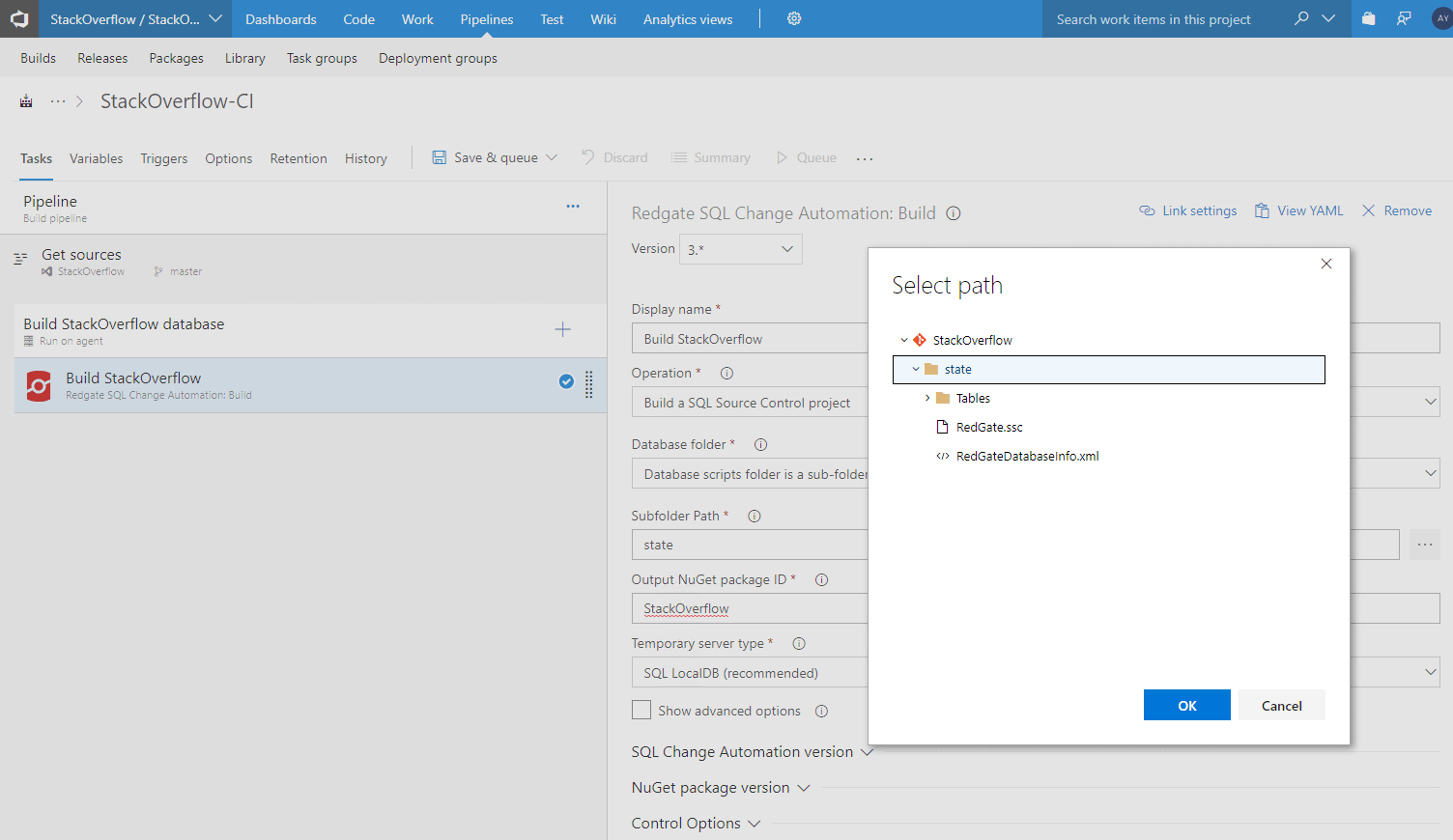1453x840 pixels.
Task: Open Work hub
Action: point(417,19)
